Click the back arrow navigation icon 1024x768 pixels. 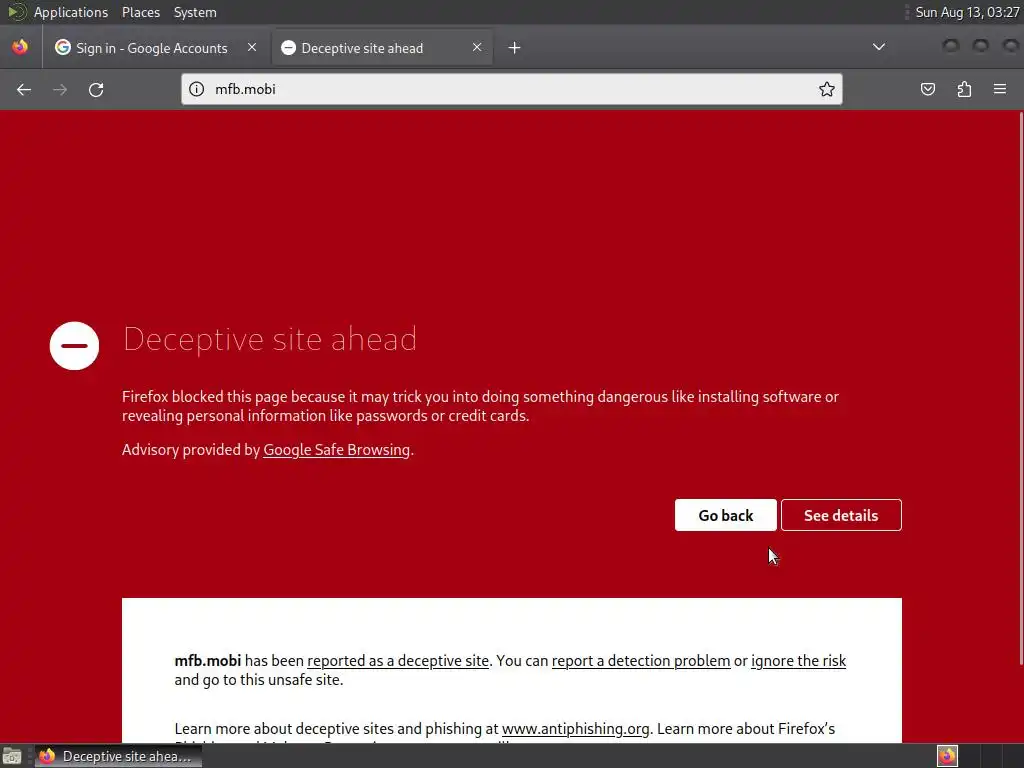(24, 89)
